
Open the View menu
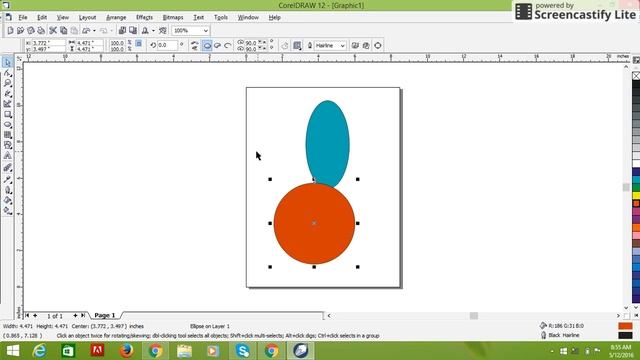pyautogui.click(x=62, y=18)
